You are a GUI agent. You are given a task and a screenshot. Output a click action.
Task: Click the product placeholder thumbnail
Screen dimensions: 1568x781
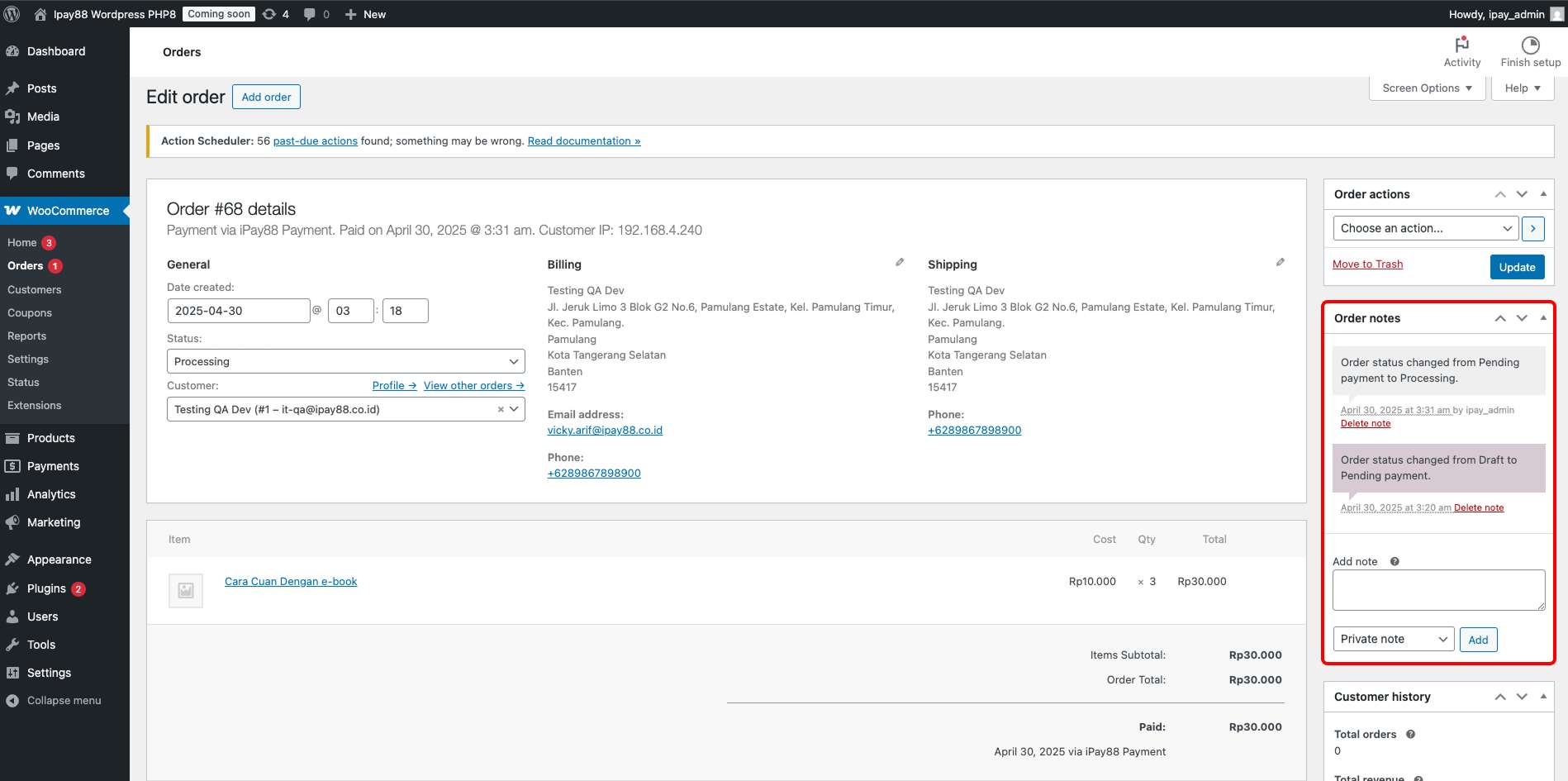186,590
